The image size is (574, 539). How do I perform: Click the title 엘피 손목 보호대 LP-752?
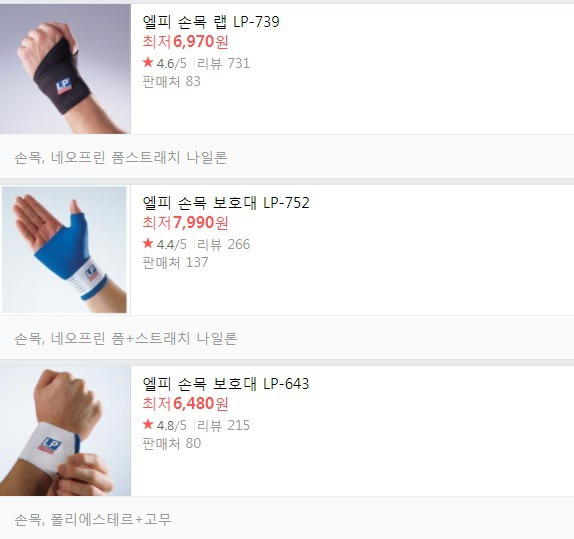(x=226, y=202)
